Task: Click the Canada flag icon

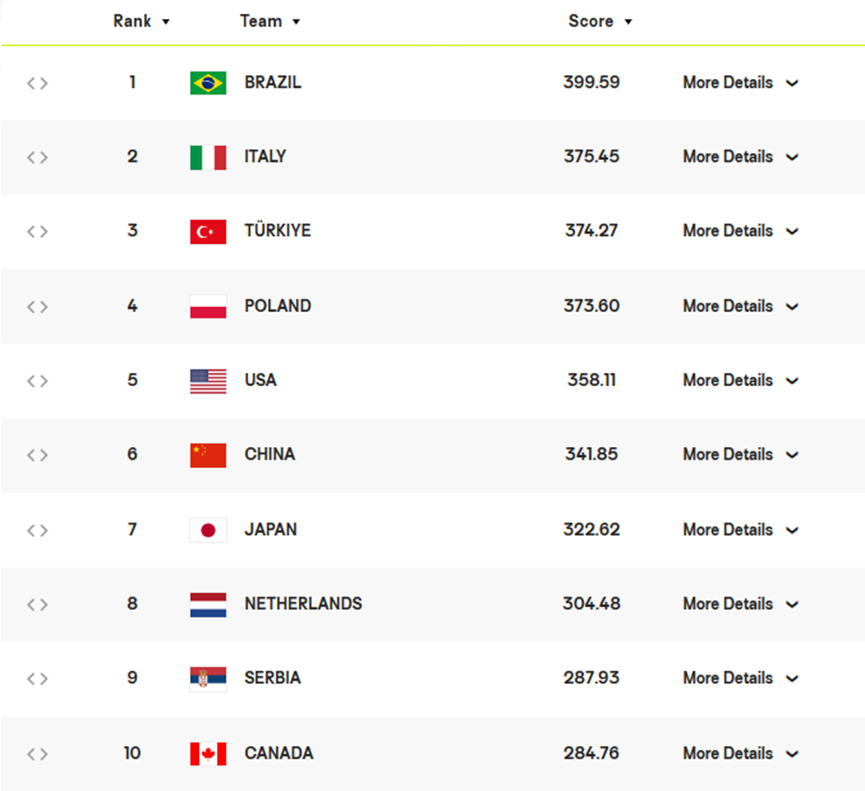Action: pyautogui.click(x=208, y=753)
